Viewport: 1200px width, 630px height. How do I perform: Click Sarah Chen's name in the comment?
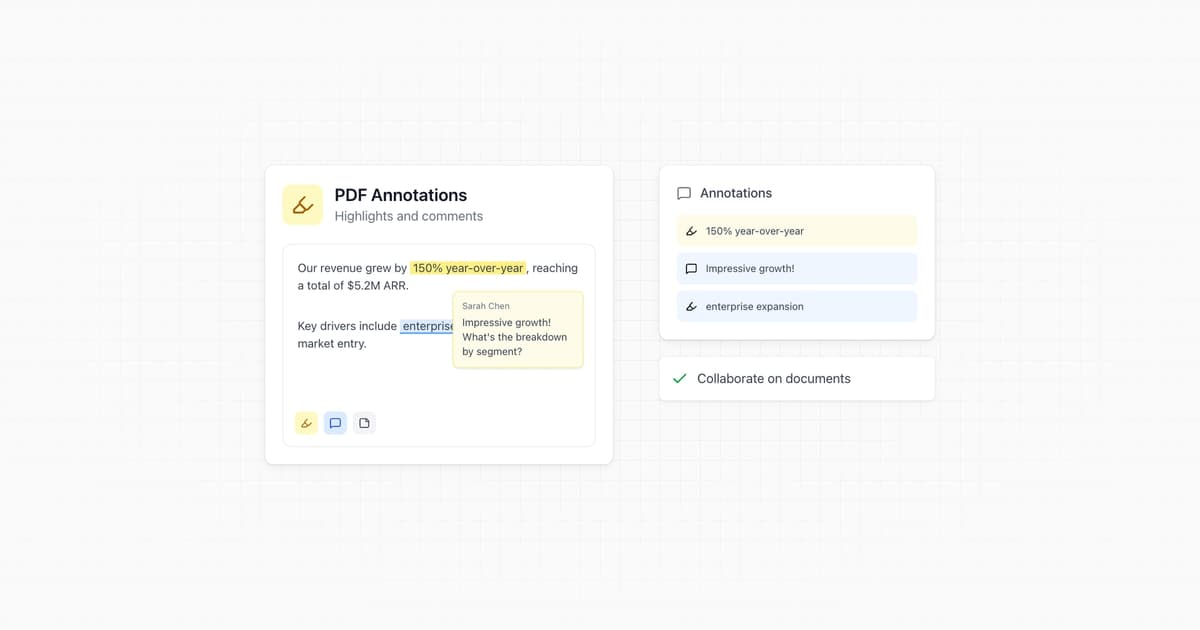(x=485, y=305)
